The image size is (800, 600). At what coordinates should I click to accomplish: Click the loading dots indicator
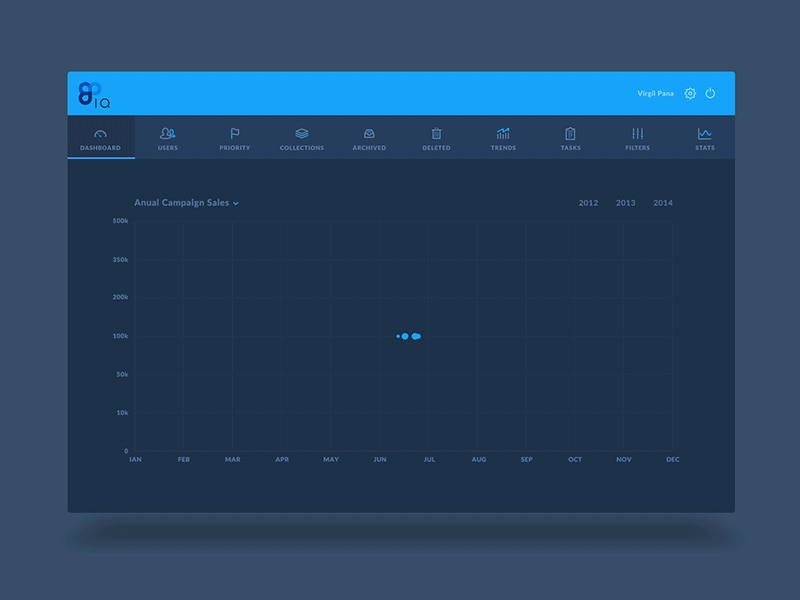(409, 336)
